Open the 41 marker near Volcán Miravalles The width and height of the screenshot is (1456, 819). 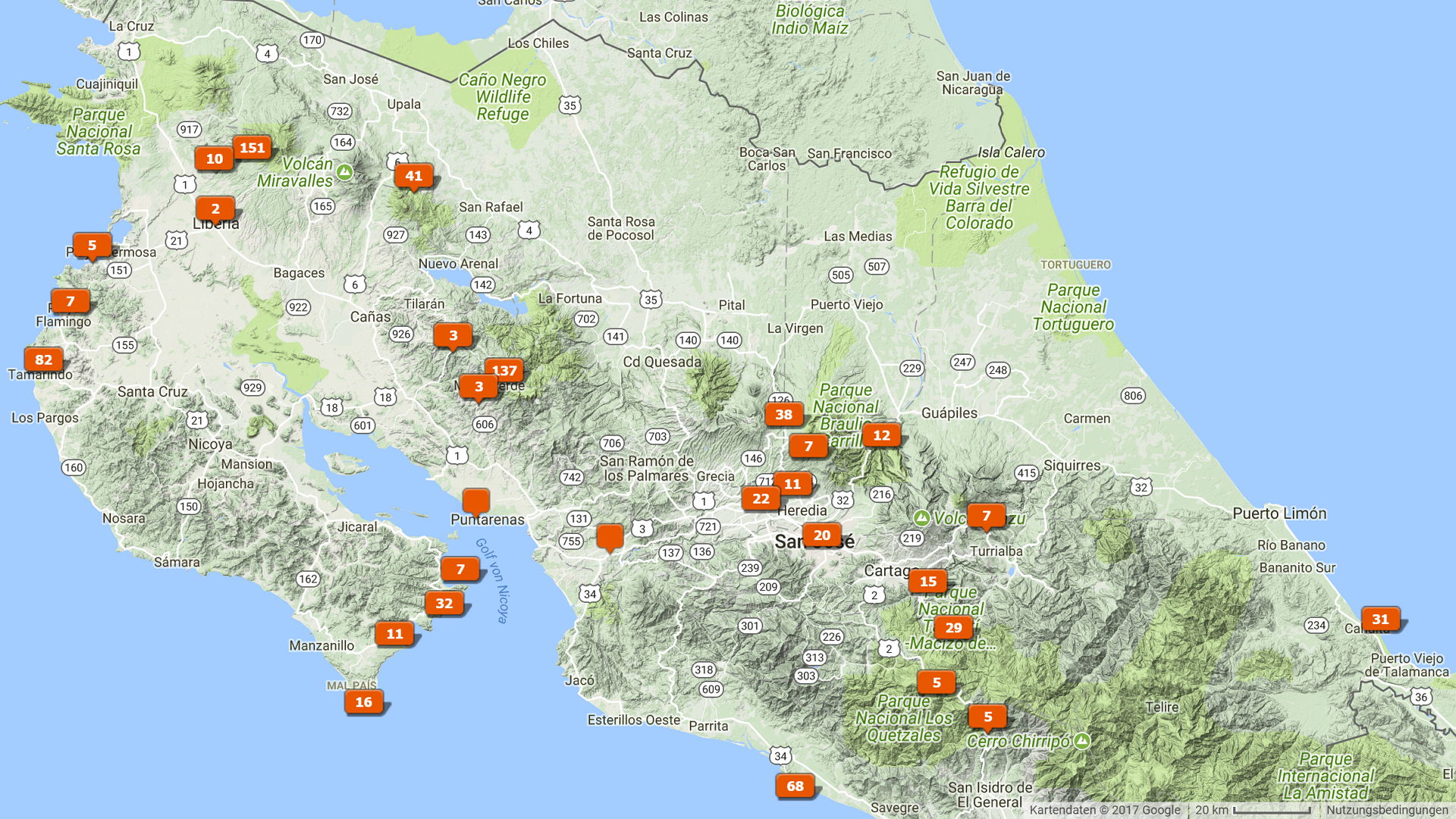click(x=413, y=176)
